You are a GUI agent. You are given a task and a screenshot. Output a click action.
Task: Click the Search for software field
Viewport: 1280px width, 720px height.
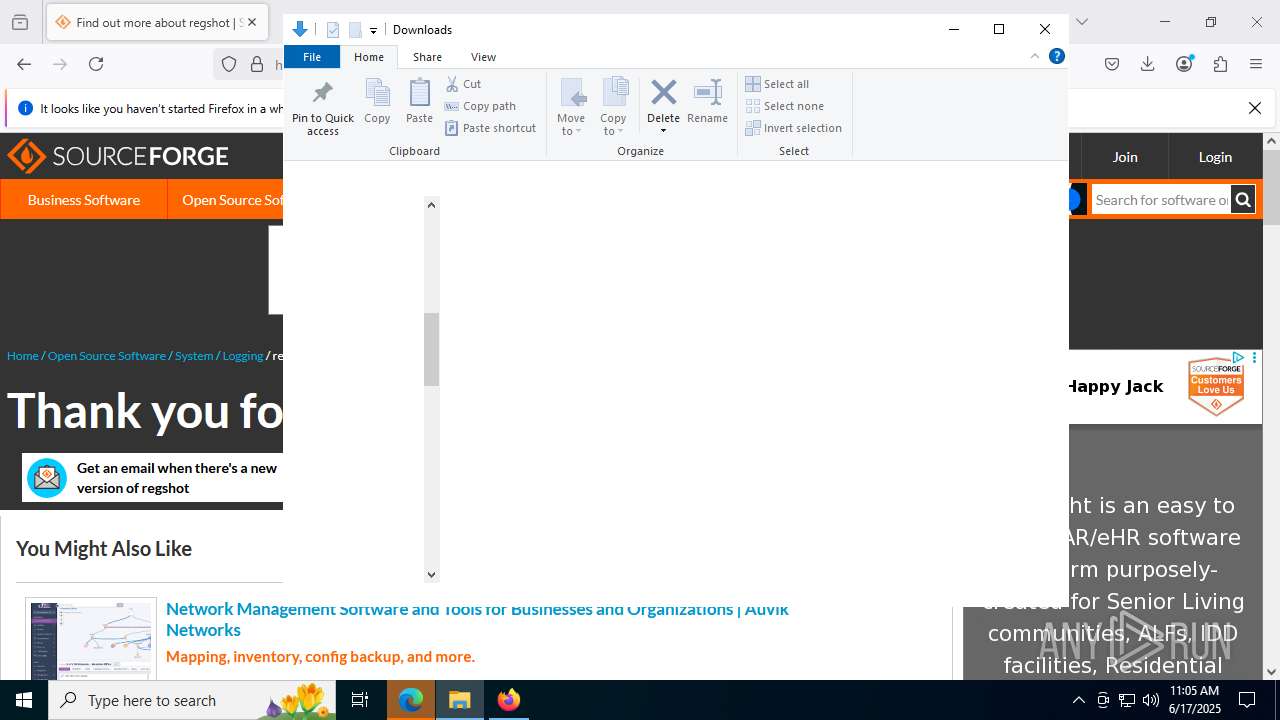[x=1161, y=200]
